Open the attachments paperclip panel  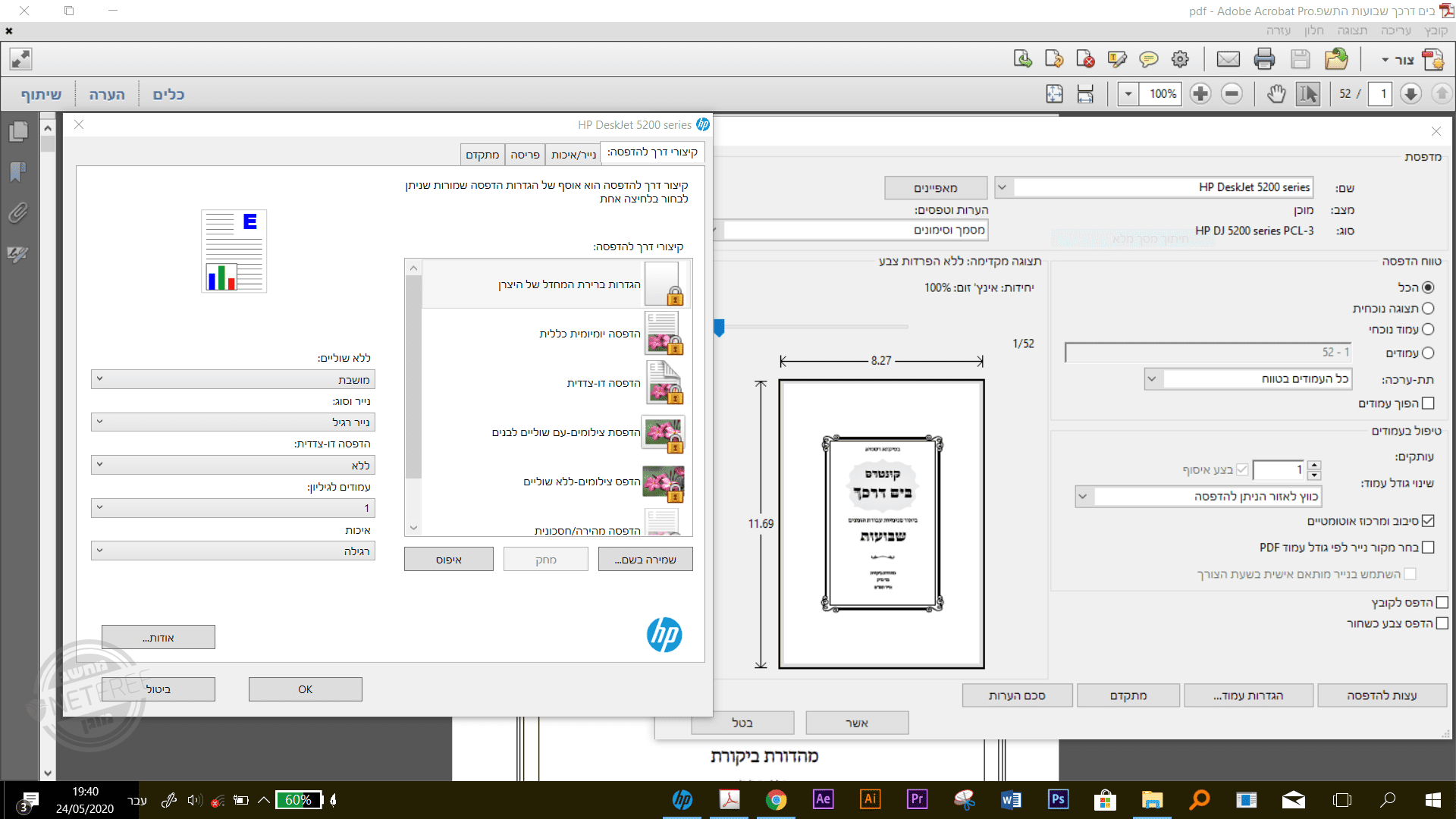click(x=18, y=213)
